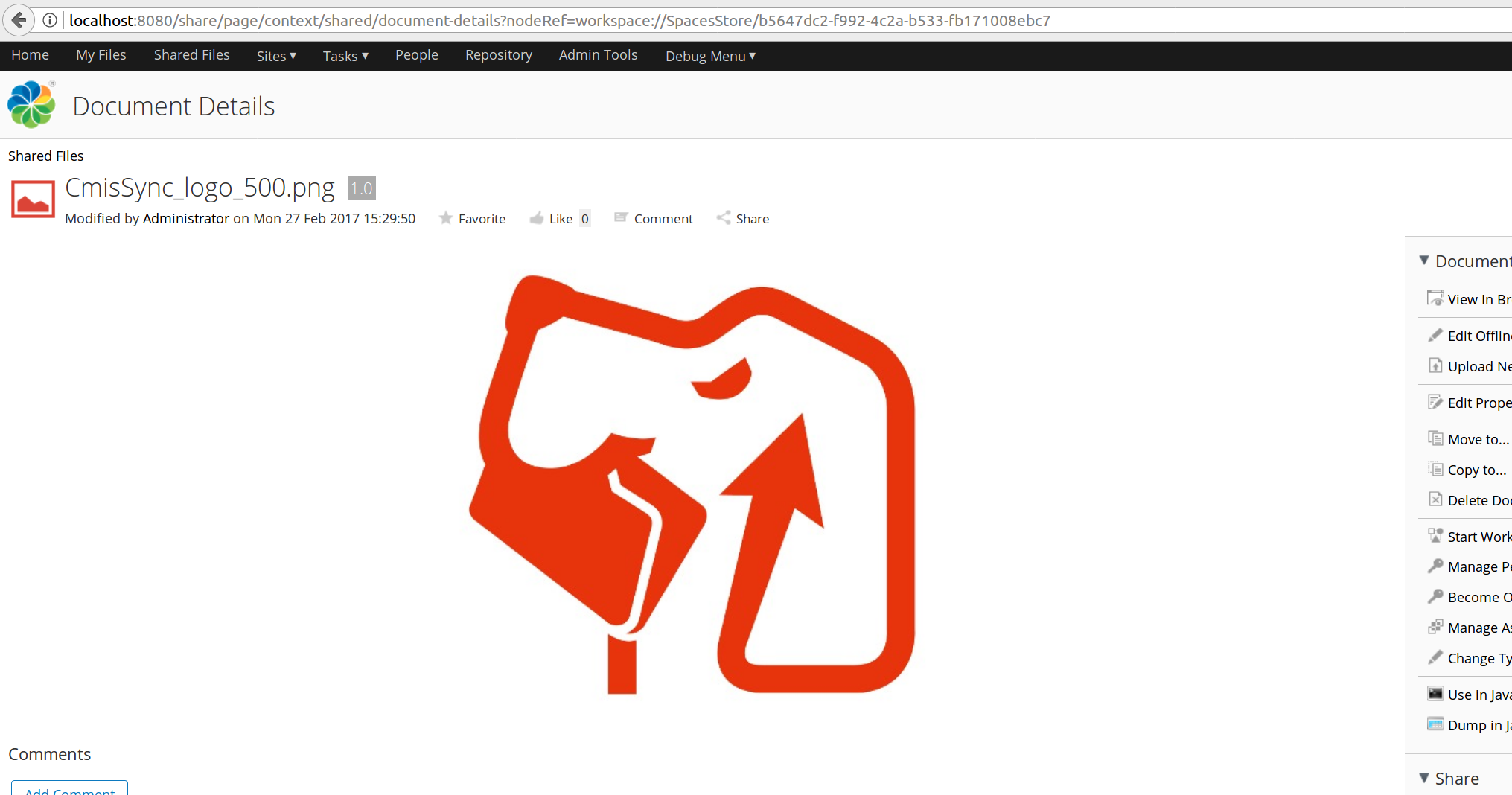Click the Use in JavaScript Console icon
1512x795 pixels.
[x=1435, y=694]
